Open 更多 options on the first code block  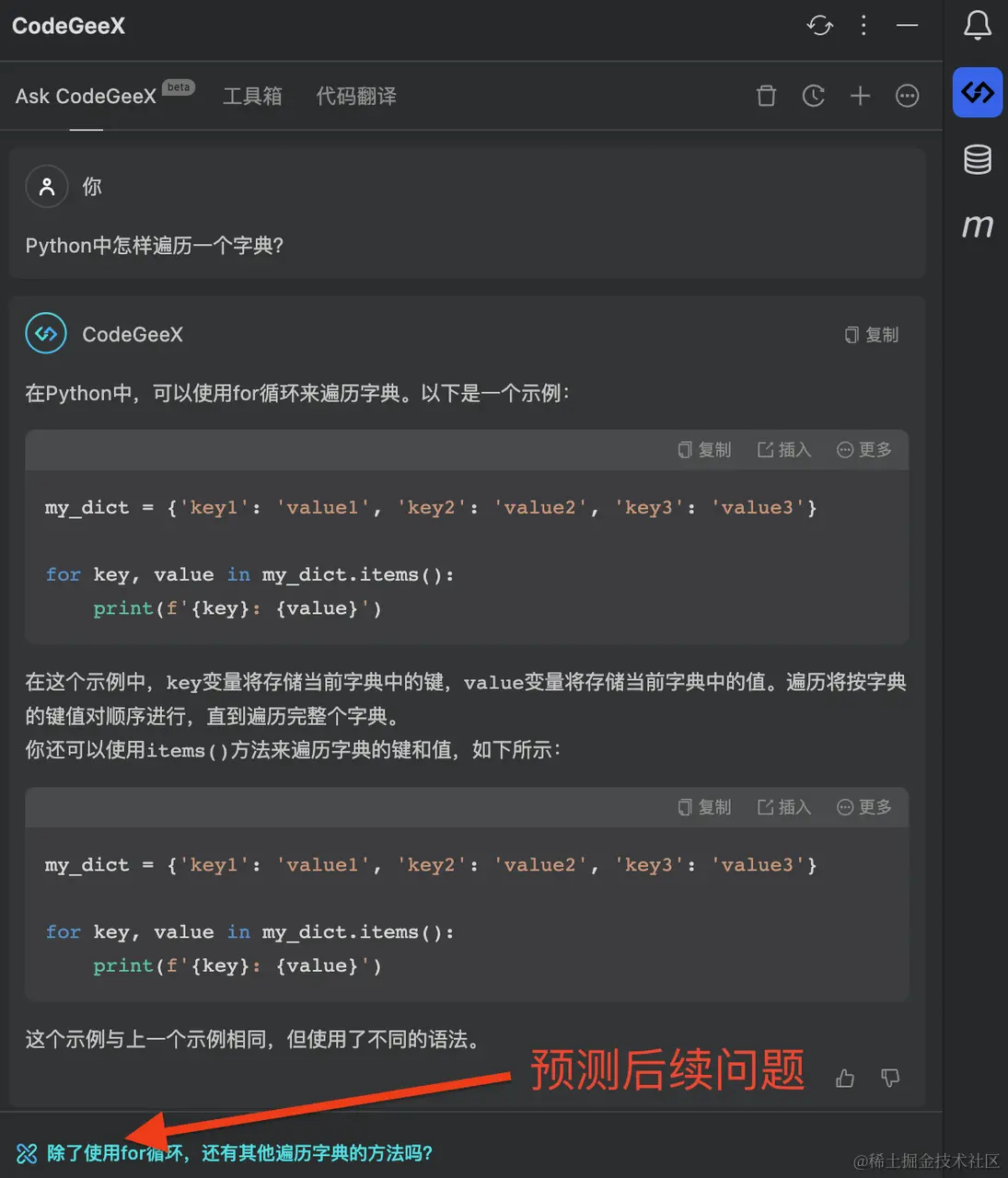[x=863, y=449]
